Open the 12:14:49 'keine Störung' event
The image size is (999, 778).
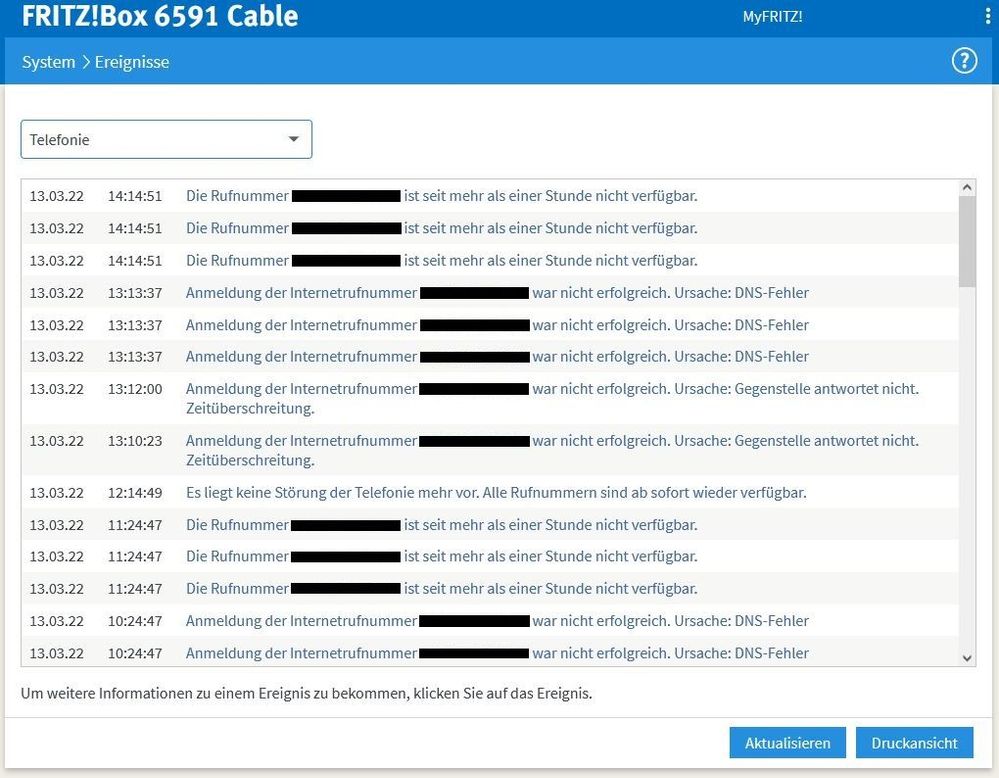click(x=489, y=493)
